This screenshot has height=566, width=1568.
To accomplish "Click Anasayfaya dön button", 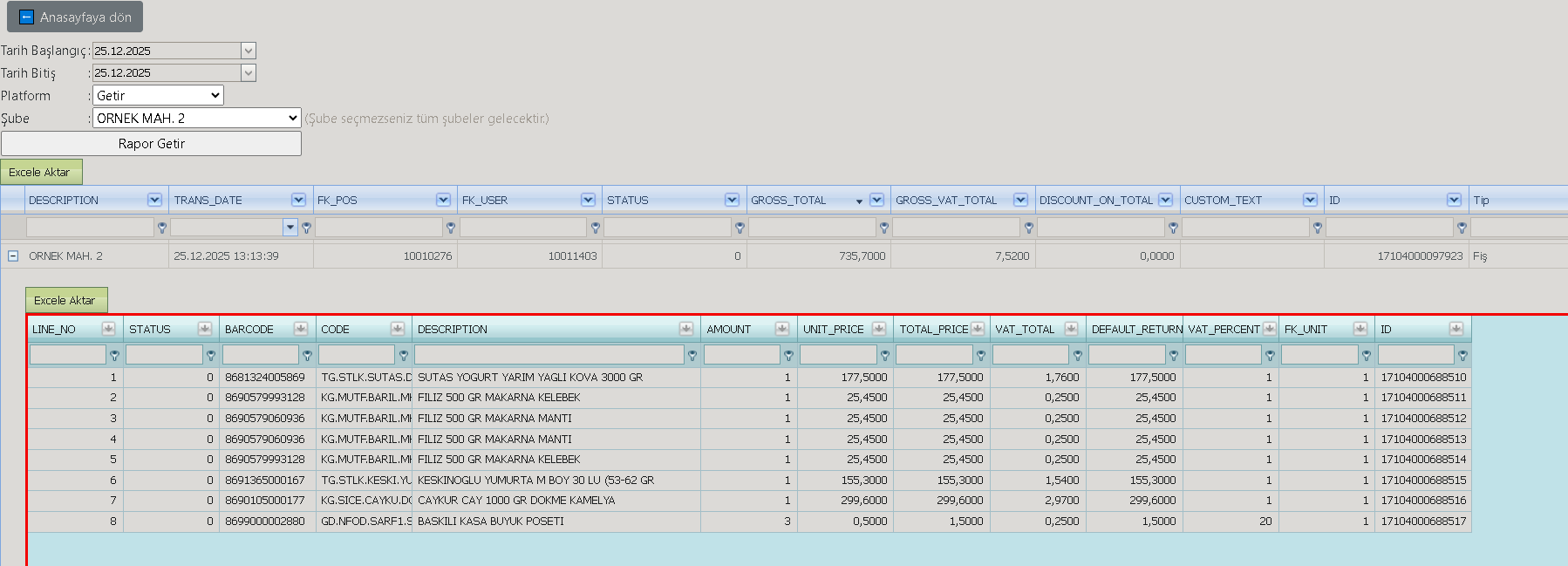I will tap(75, 17).
